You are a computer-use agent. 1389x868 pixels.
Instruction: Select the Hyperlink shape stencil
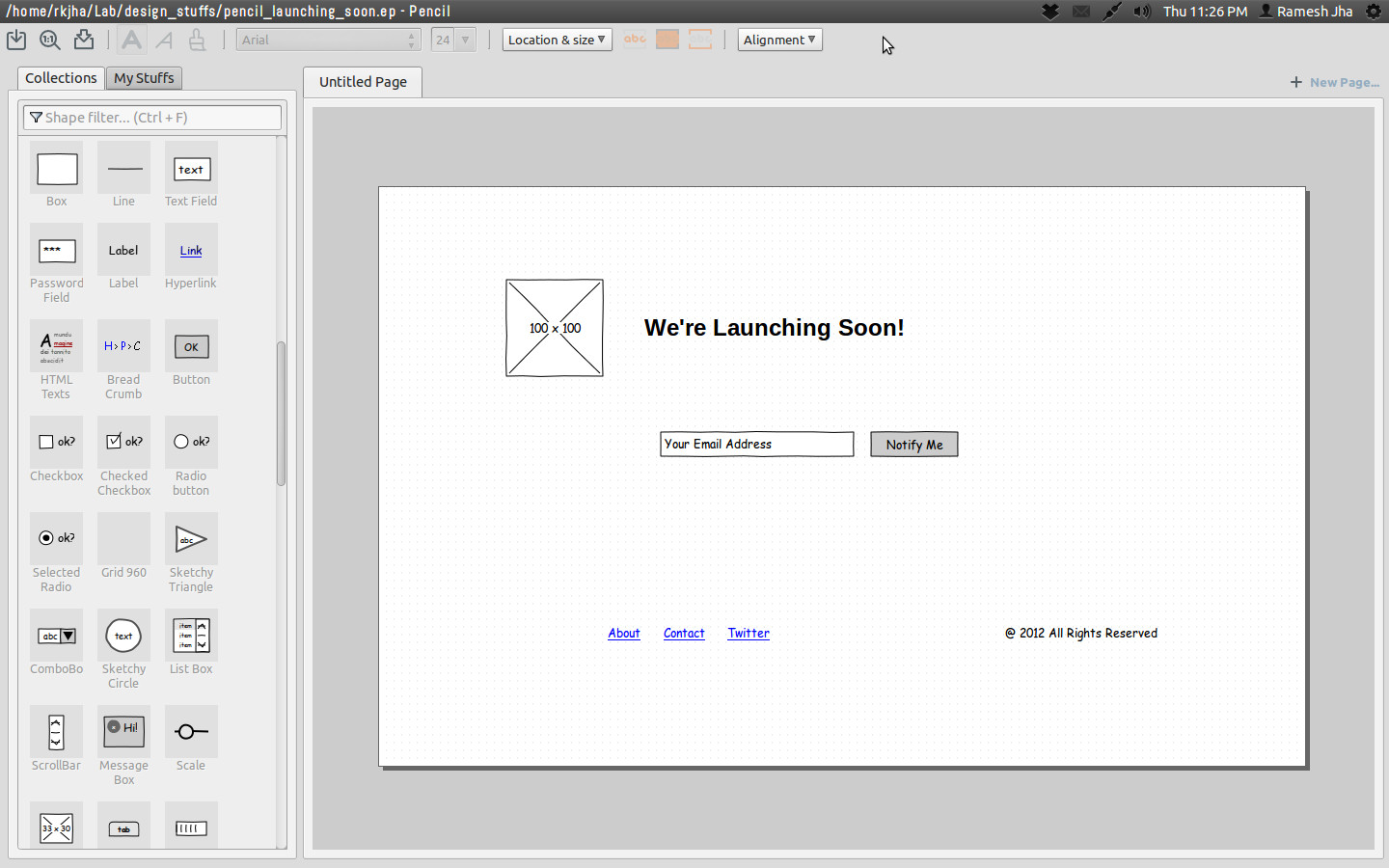[x=191, y=250]
